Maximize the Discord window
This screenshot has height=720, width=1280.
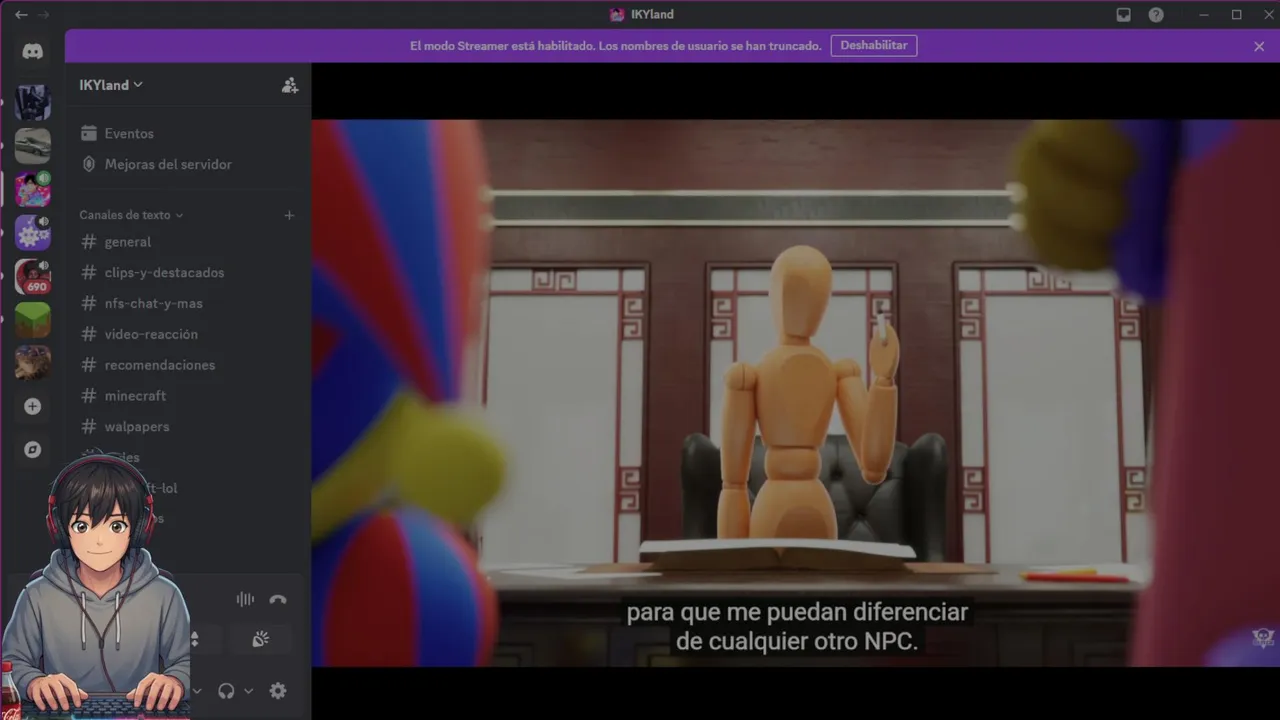pos(1237,15)
